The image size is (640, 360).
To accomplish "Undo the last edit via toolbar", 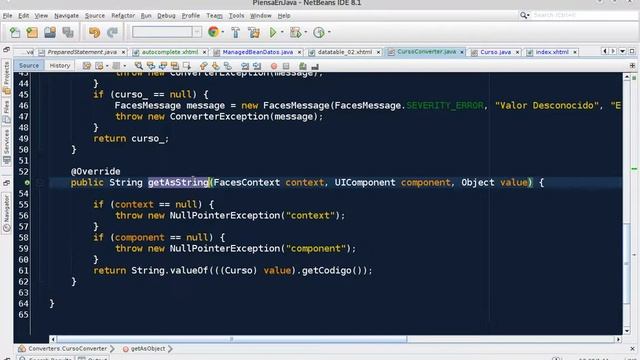I will pyautogui.click(x=94, y=32).
